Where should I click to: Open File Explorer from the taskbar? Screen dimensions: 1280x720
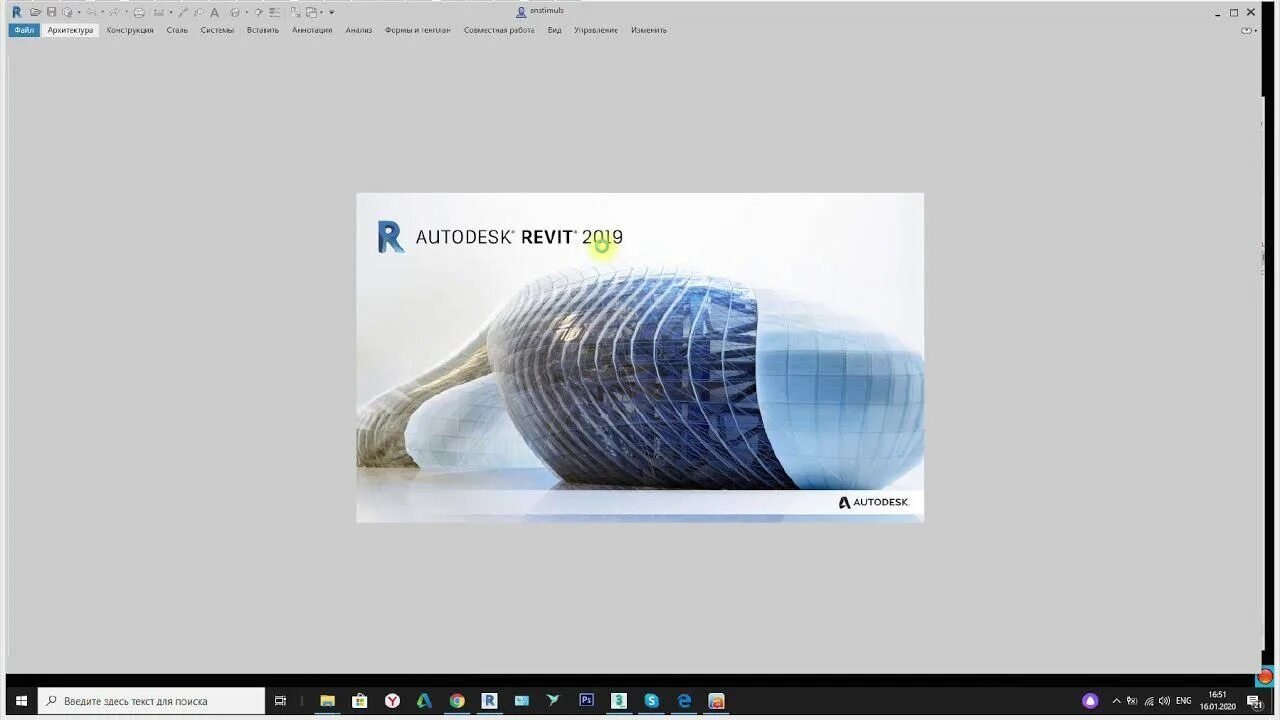(x=327, y=701)
